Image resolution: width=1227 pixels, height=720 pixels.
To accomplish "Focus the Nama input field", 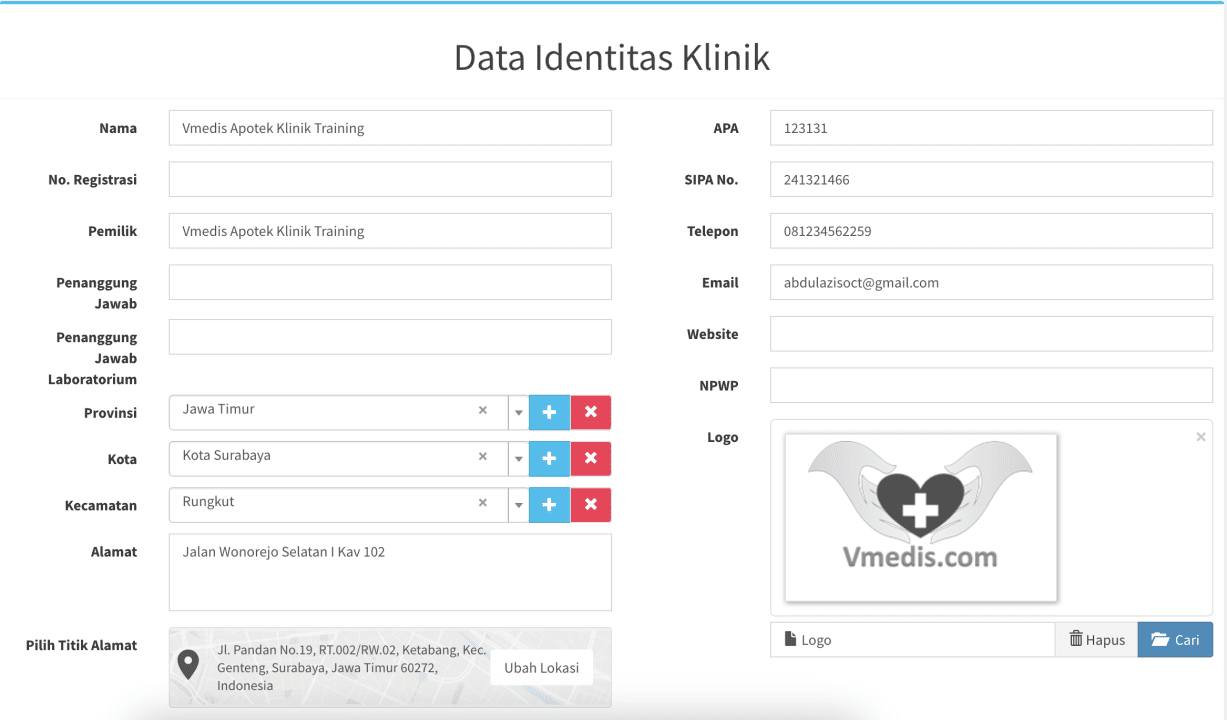I will click(390, 128).
